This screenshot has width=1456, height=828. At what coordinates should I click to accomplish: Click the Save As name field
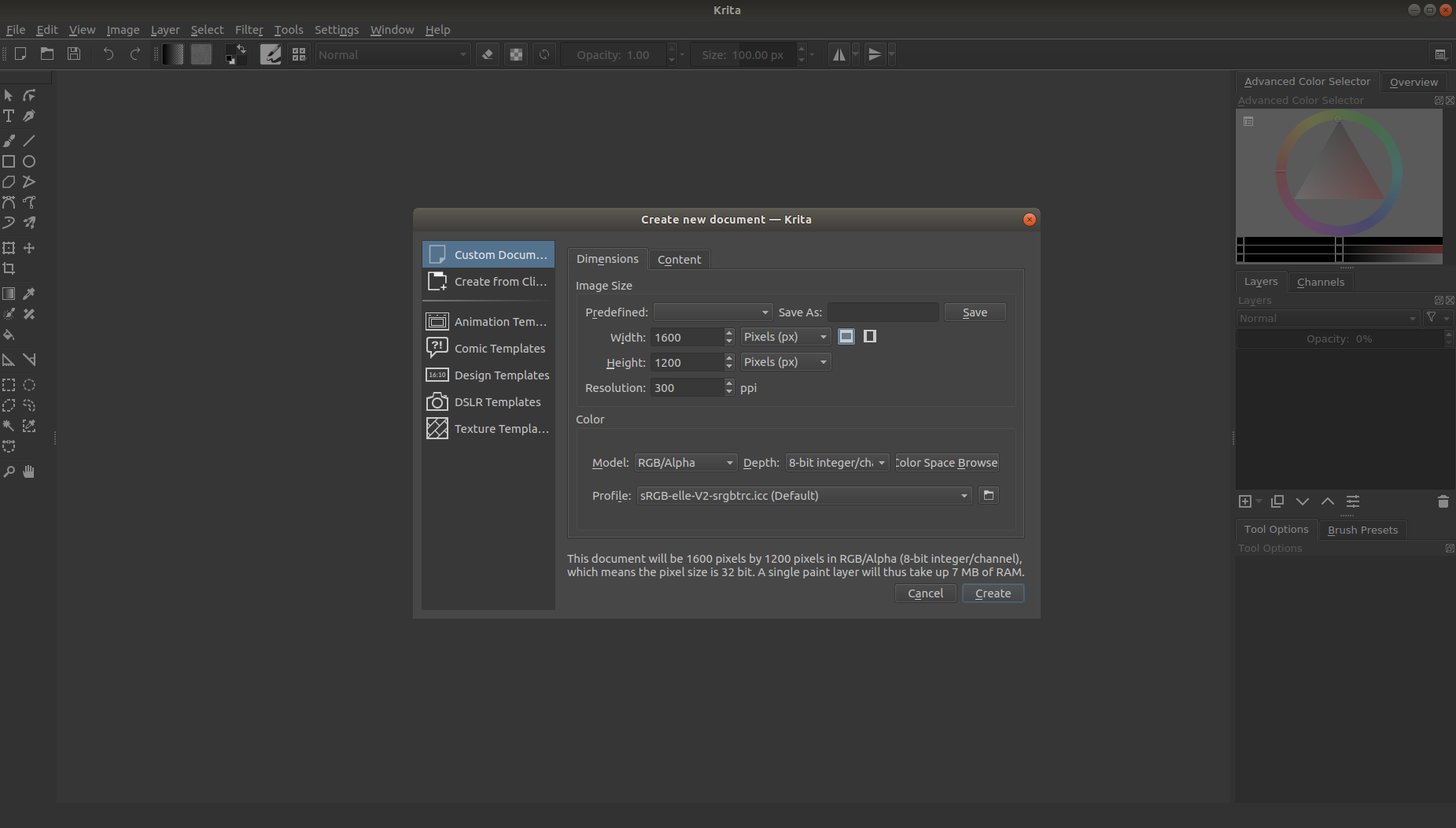(x=883, y=312)
